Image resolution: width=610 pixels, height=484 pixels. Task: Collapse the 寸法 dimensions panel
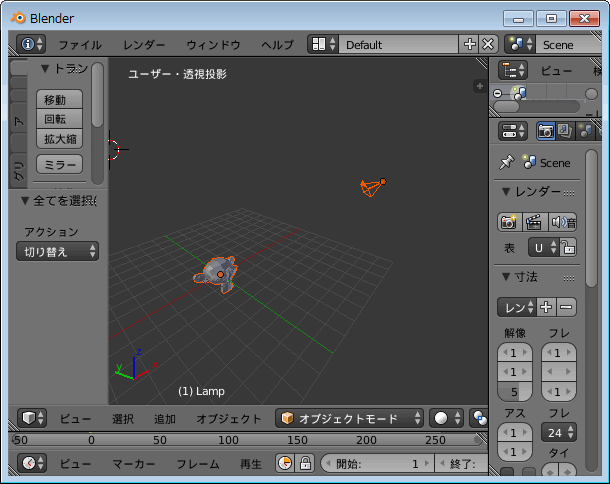click(506, 277)
